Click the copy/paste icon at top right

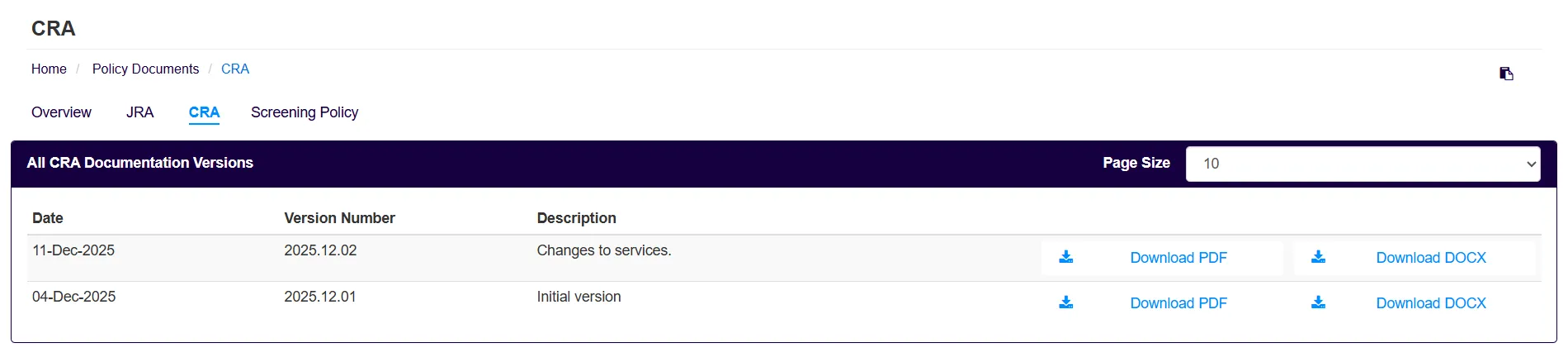pos(1506,74)
